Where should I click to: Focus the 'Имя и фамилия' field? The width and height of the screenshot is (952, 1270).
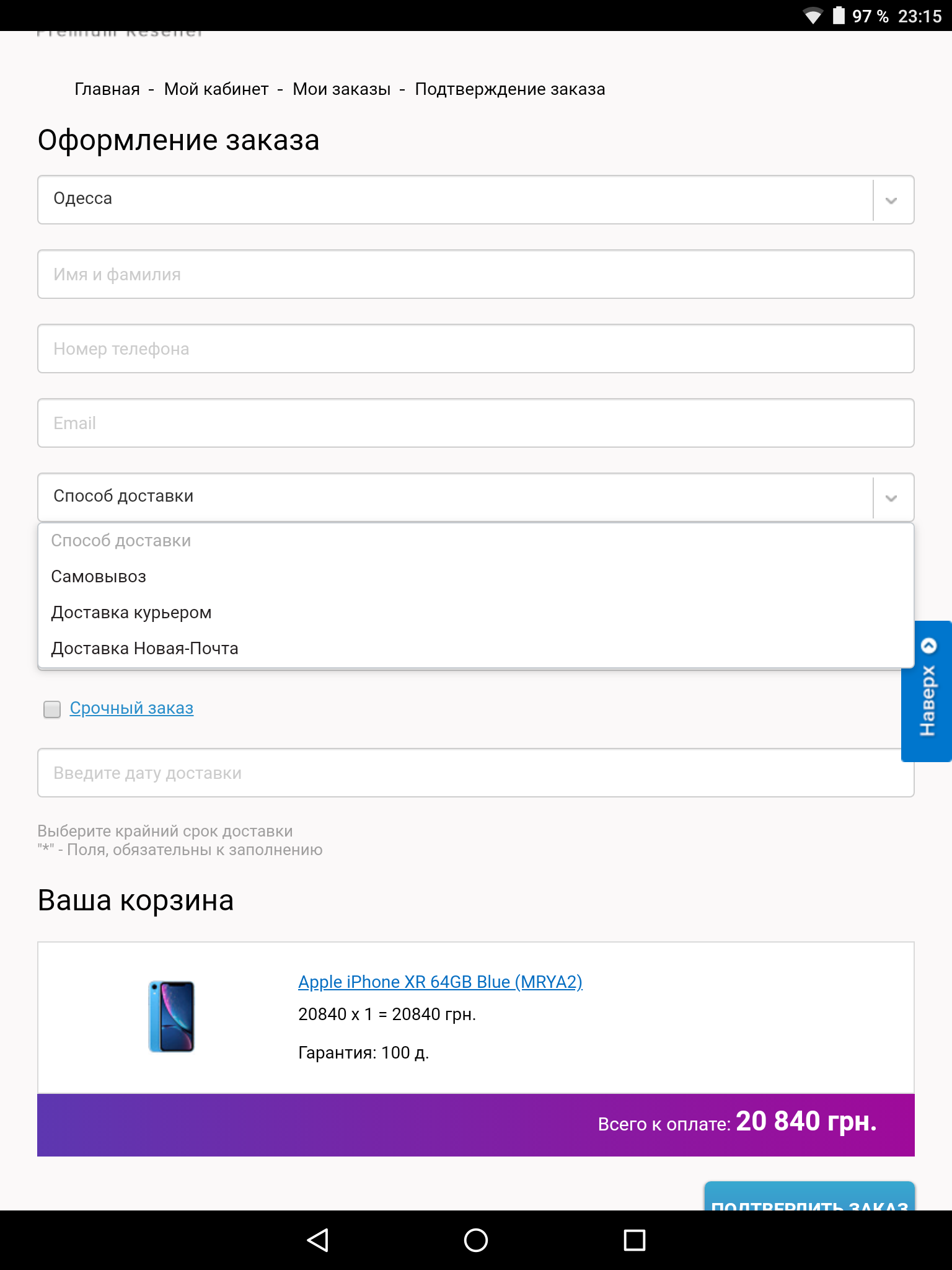click(x=476, y=274)
